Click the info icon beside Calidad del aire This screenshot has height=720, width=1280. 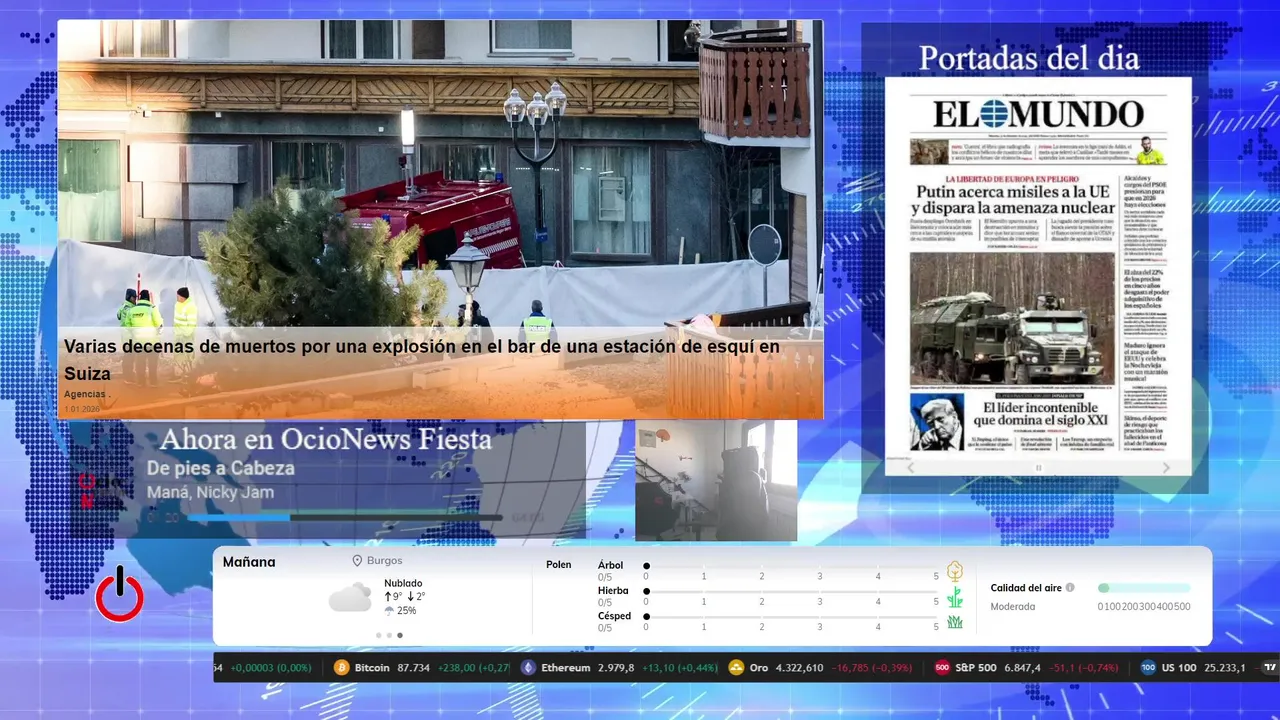click(x=1070, y=588)
